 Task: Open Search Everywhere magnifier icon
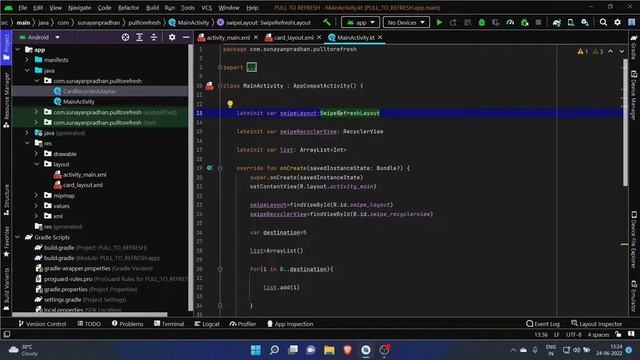pyautogui.click(x=603, y=22)
